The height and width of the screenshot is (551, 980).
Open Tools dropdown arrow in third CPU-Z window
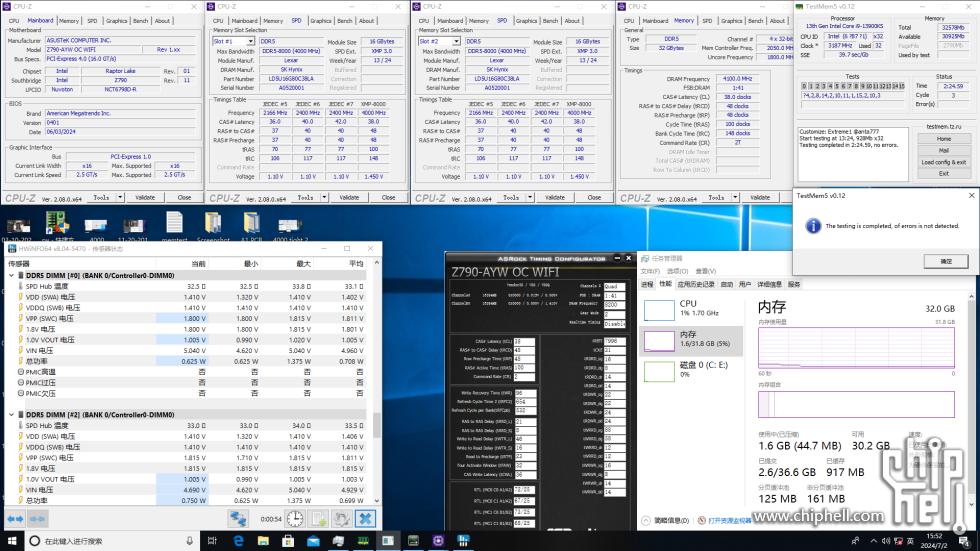point(530,197)
